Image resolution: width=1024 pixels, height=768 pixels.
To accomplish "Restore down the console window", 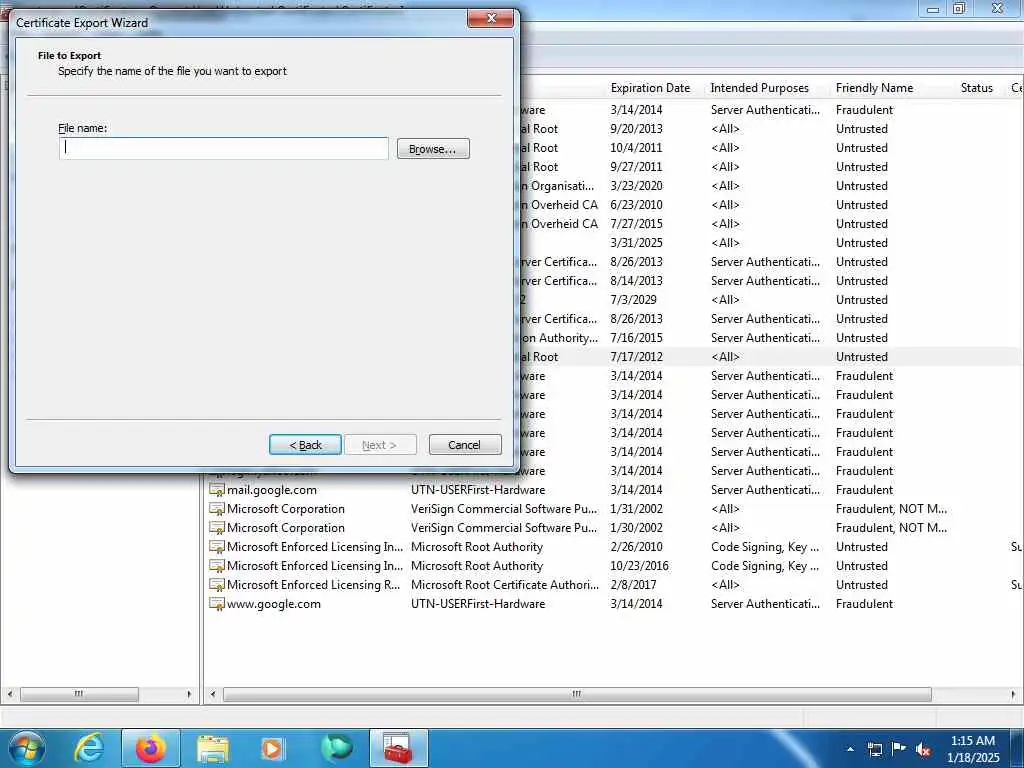I will (959, 8).
